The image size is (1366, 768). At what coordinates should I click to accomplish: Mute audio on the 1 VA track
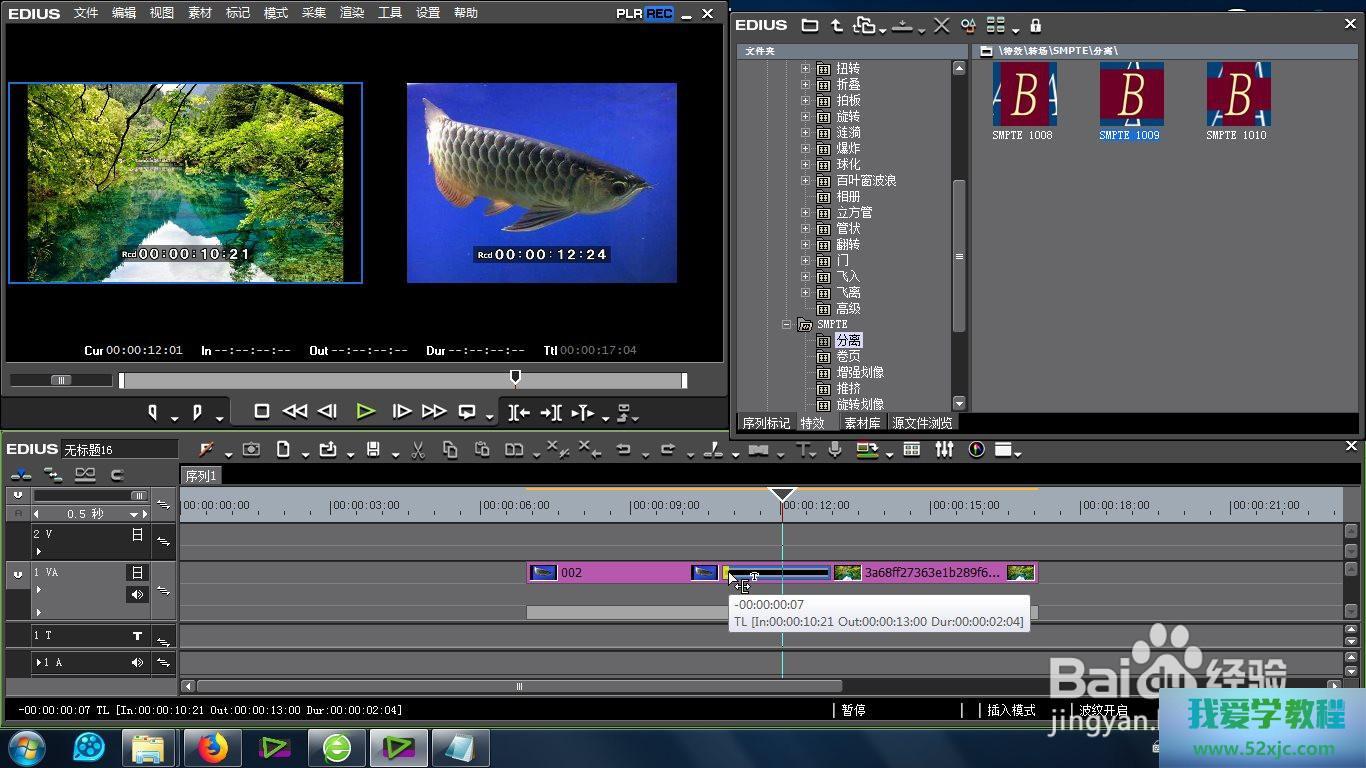click(137, 594)
